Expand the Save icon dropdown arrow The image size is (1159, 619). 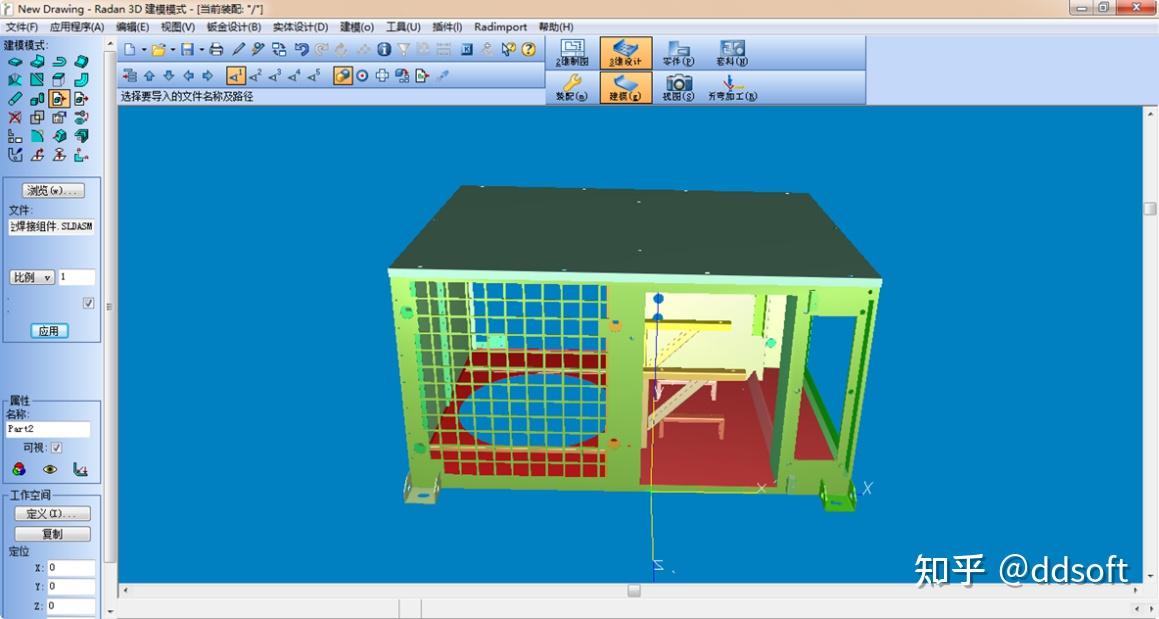(x=200, y=50)
